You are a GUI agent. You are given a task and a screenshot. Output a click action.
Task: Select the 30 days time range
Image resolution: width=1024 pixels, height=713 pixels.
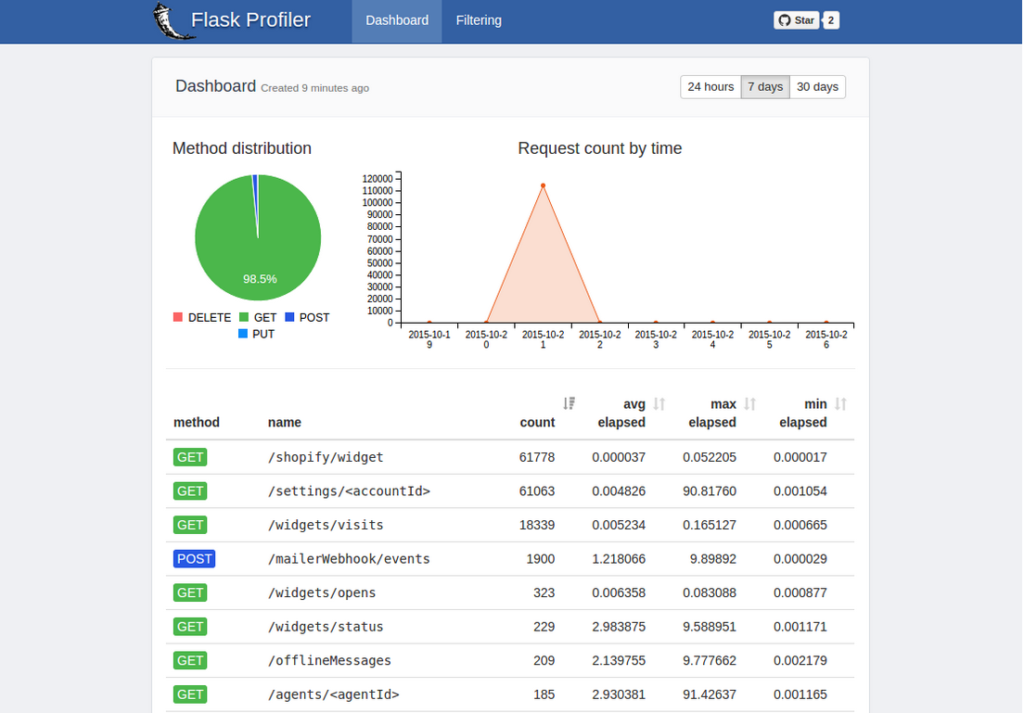click(x=817, y=87)
